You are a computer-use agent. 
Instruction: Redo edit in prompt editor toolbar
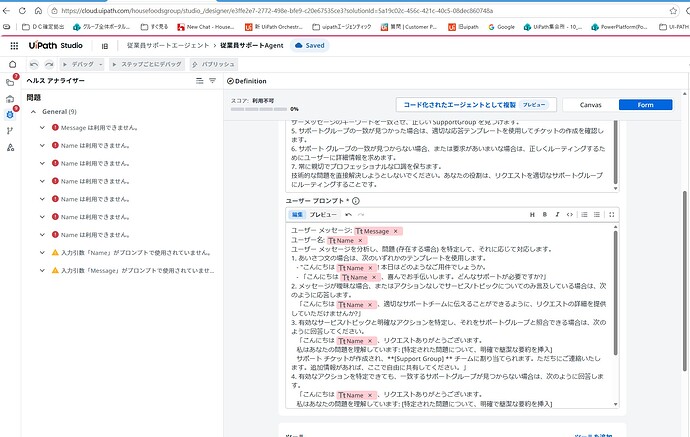(x=361, y=215)
